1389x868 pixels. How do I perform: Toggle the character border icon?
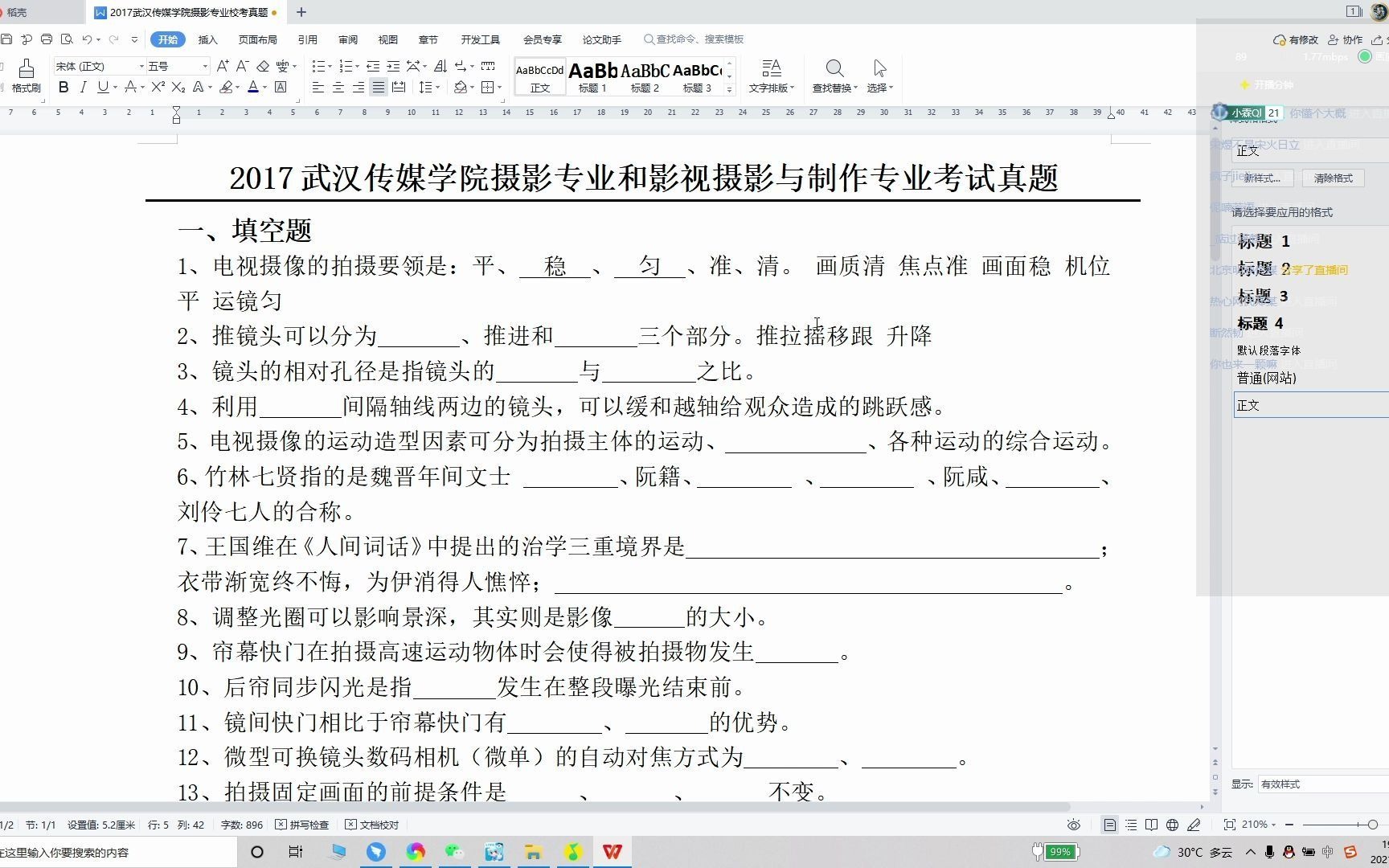[281, 87]
